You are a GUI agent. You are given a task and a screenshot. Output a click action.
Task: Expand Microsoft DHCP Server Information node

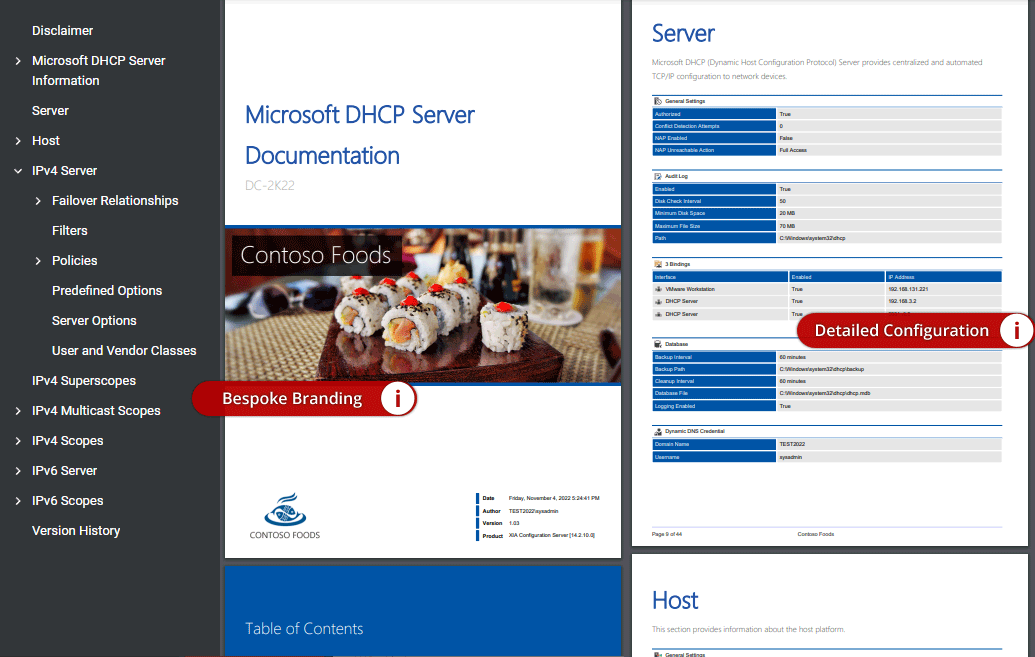tap(18, 61)
